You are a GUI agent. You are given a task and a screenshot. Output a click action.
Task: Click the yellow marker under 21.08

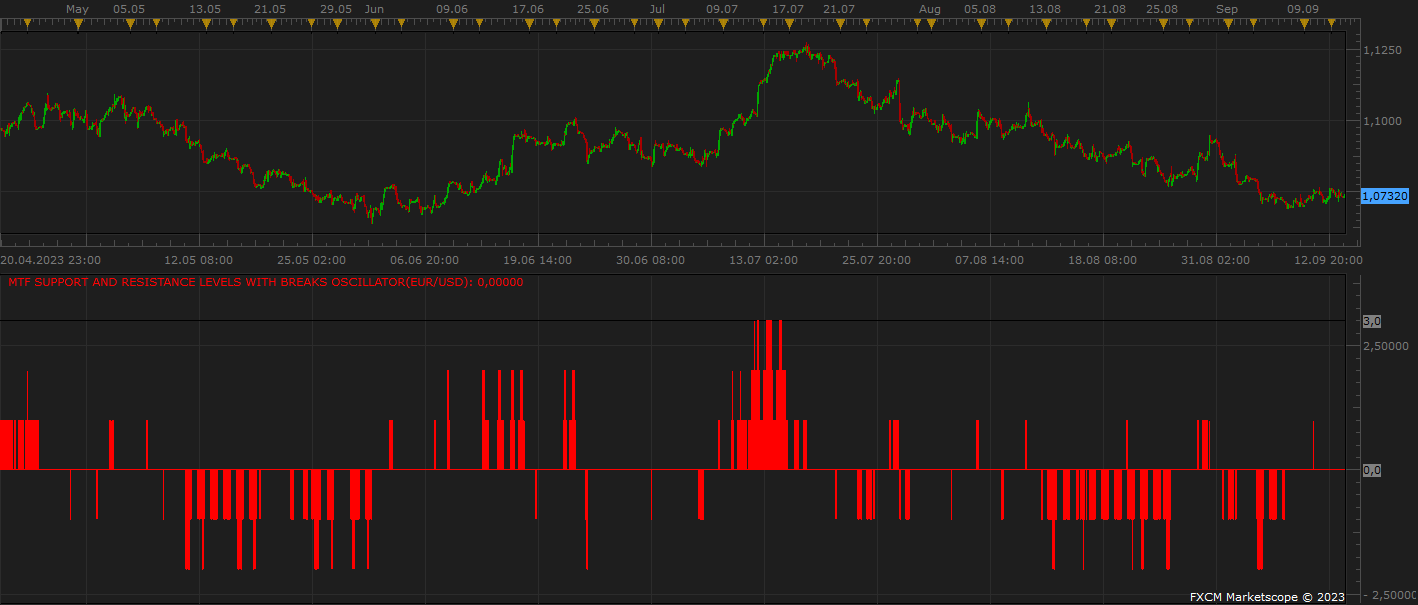[x=1111, y=23]
